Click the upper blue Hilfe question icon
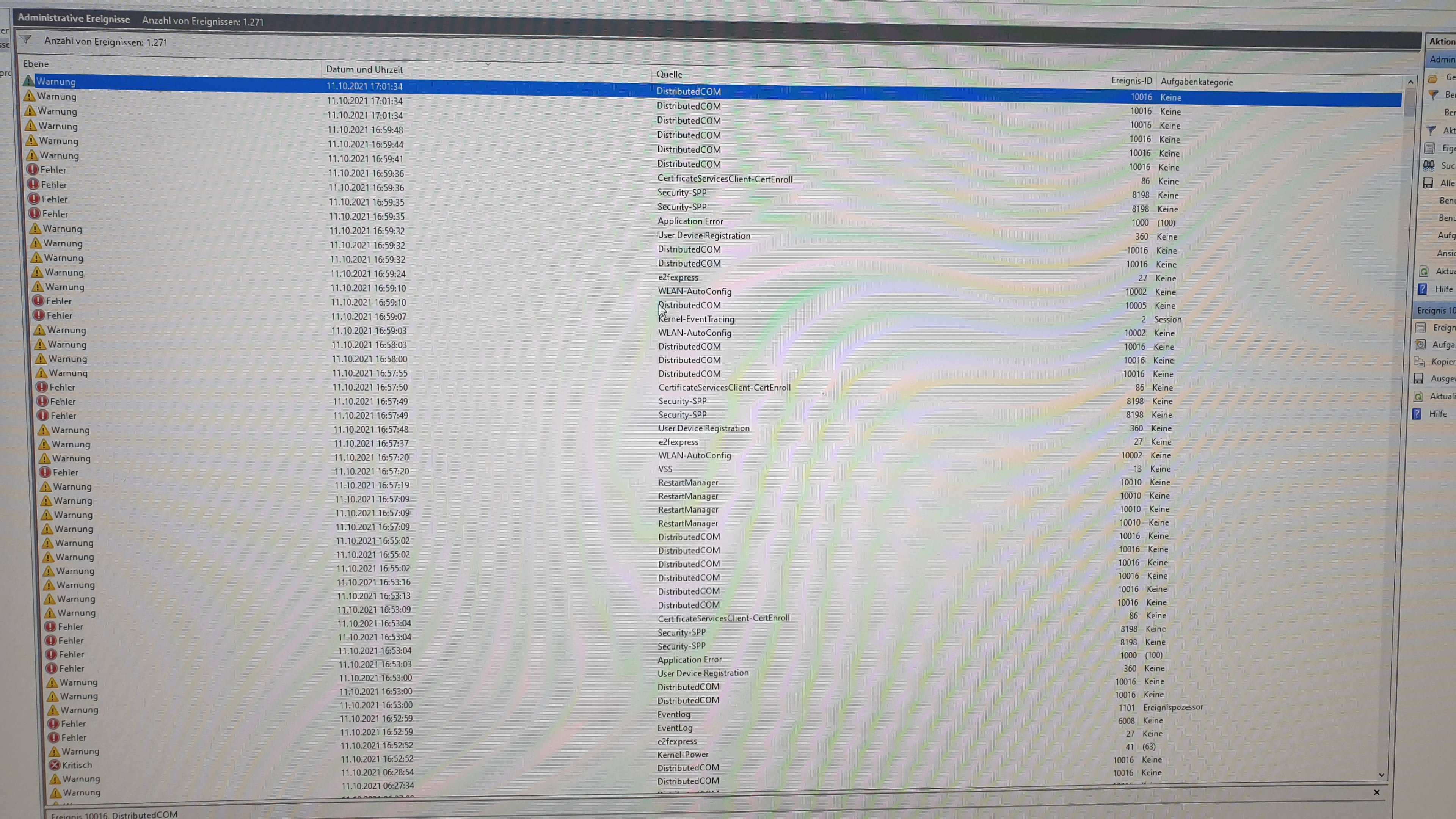The width and height of the screenshot is (1456, 819). [1423, 289]
